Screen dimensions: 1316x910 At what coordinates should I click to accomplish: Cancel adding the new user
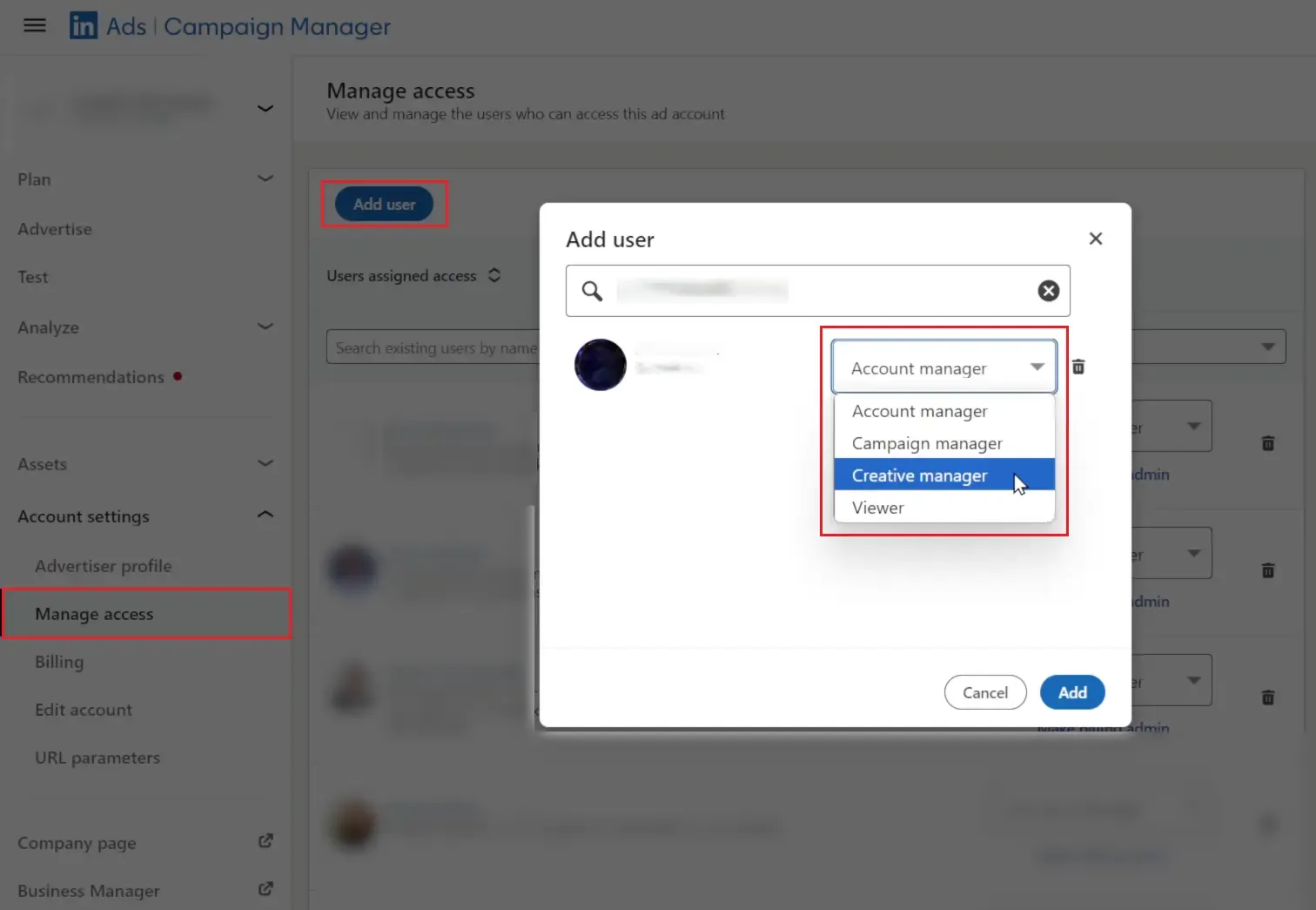click(984, 692)
